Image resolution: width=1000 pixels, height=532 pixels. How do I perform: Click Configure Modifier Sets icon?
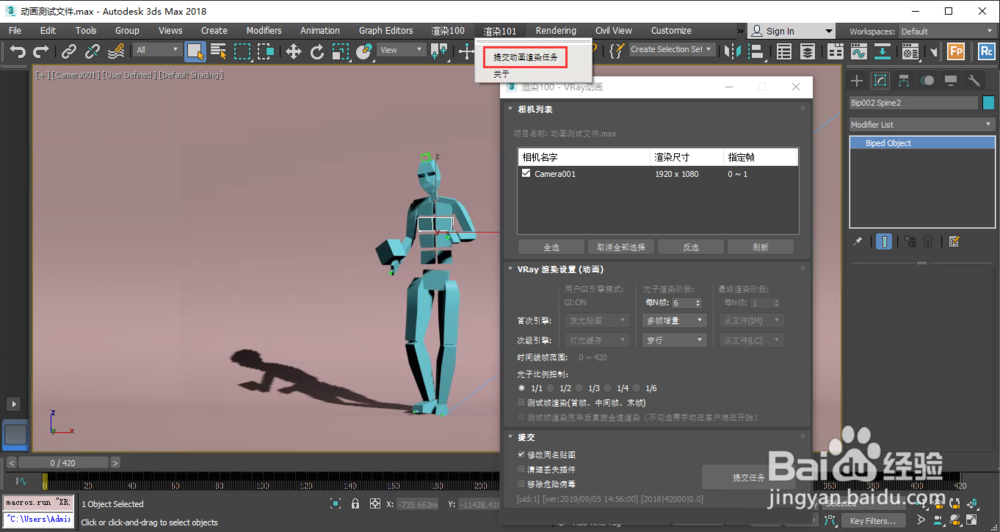954,241
